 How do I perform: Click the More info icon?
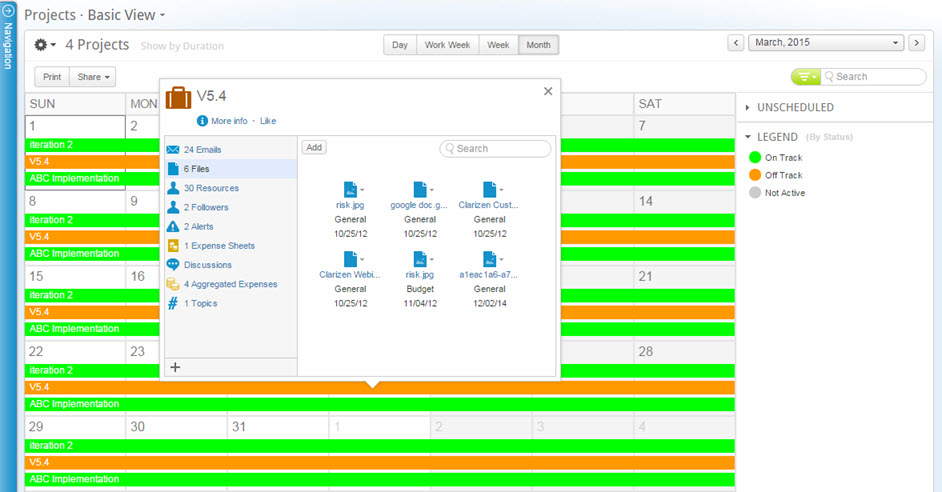(x=202, y=121)
